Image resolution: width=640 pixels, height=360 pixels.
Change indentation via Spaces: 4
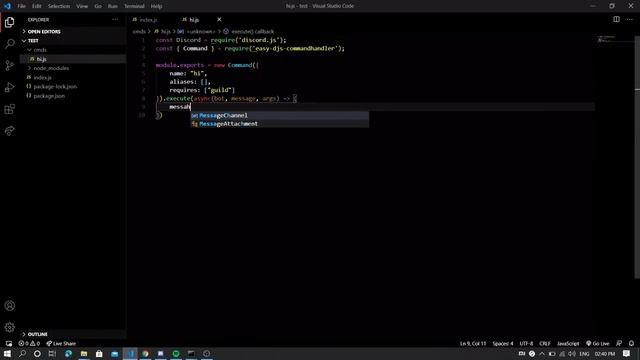[x=503, y=343]
